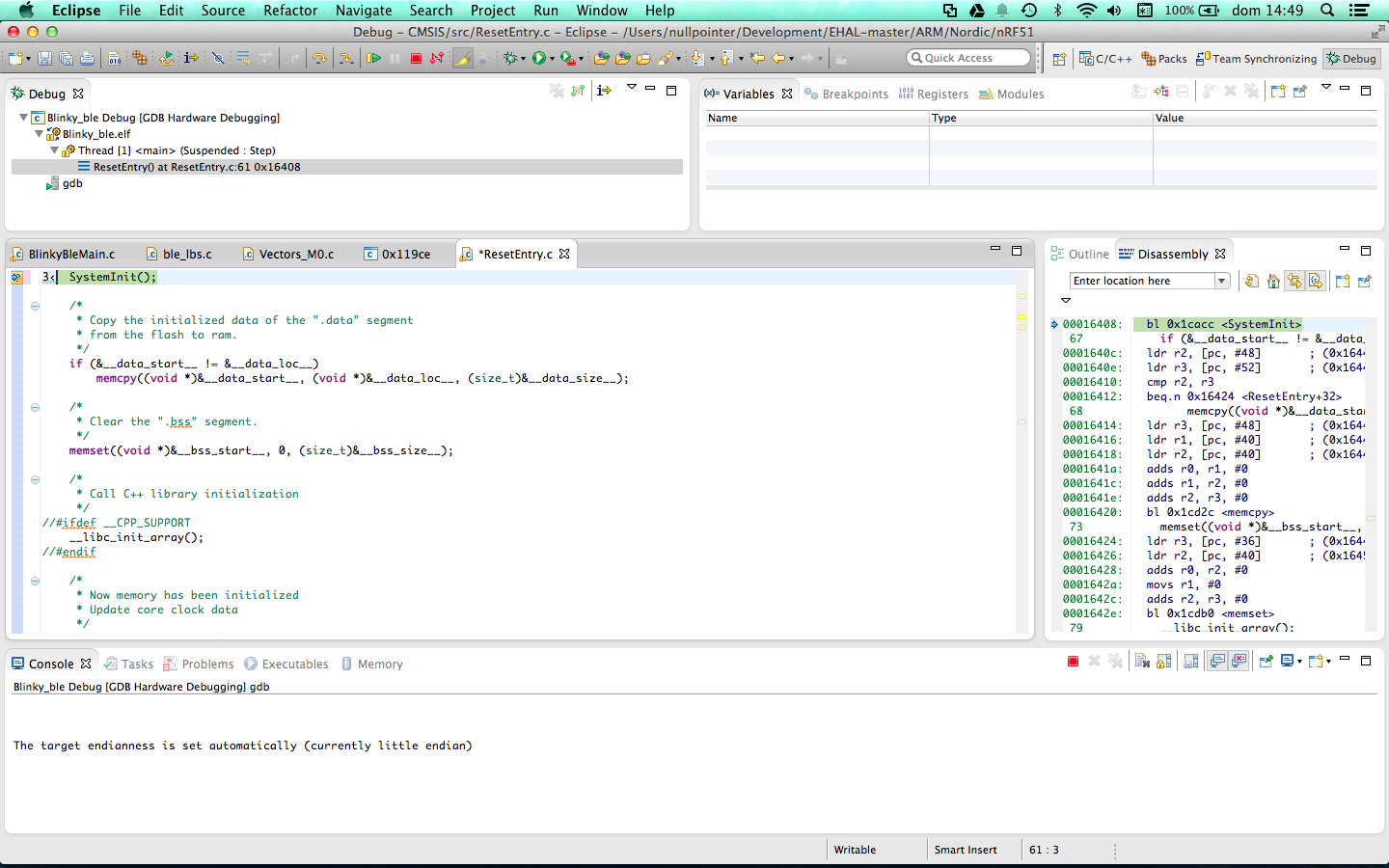Click the gdb process tree item

65,183
